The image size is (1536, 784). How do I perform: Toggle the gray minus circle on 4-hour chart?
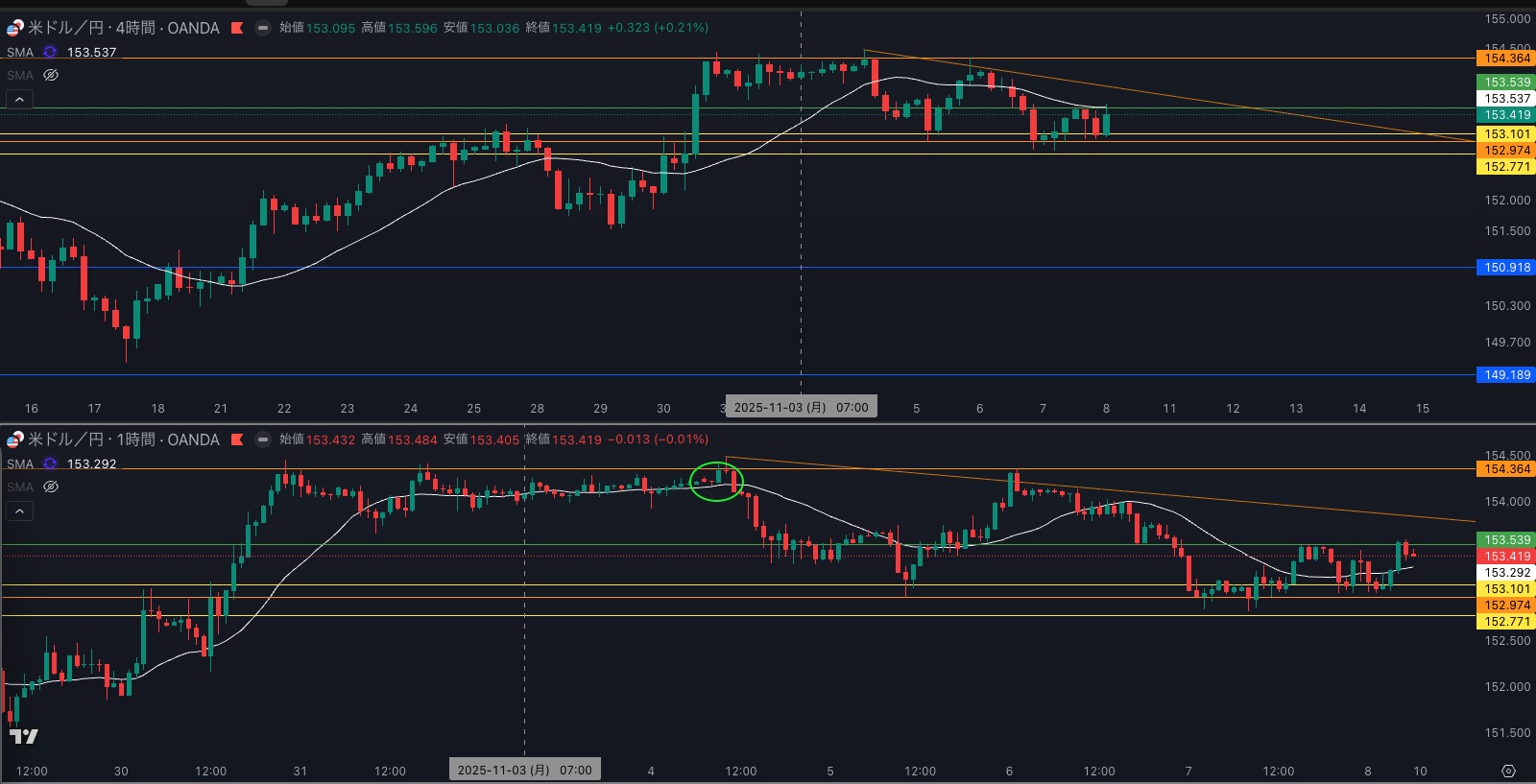(x=262, y=28)
